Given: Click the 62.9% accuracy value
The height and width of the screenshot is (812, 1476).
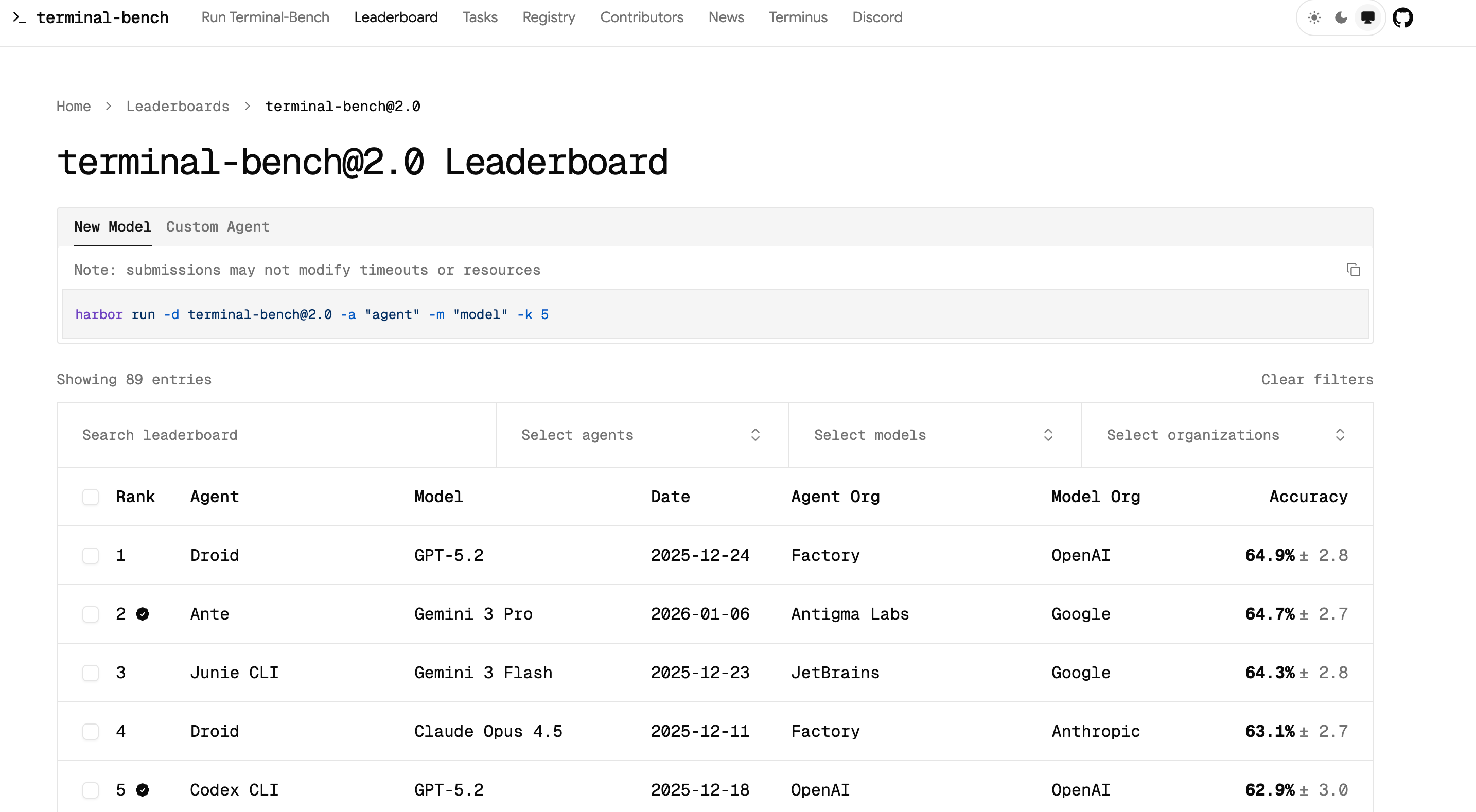Looking at the screenshot, I should [1270, 790].
